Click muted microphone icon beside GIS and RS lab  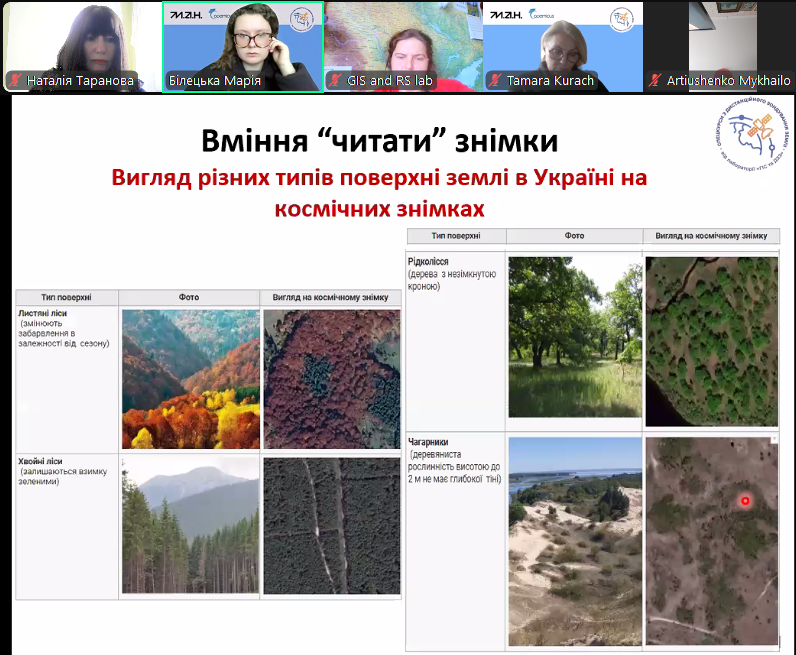(335, 80)
